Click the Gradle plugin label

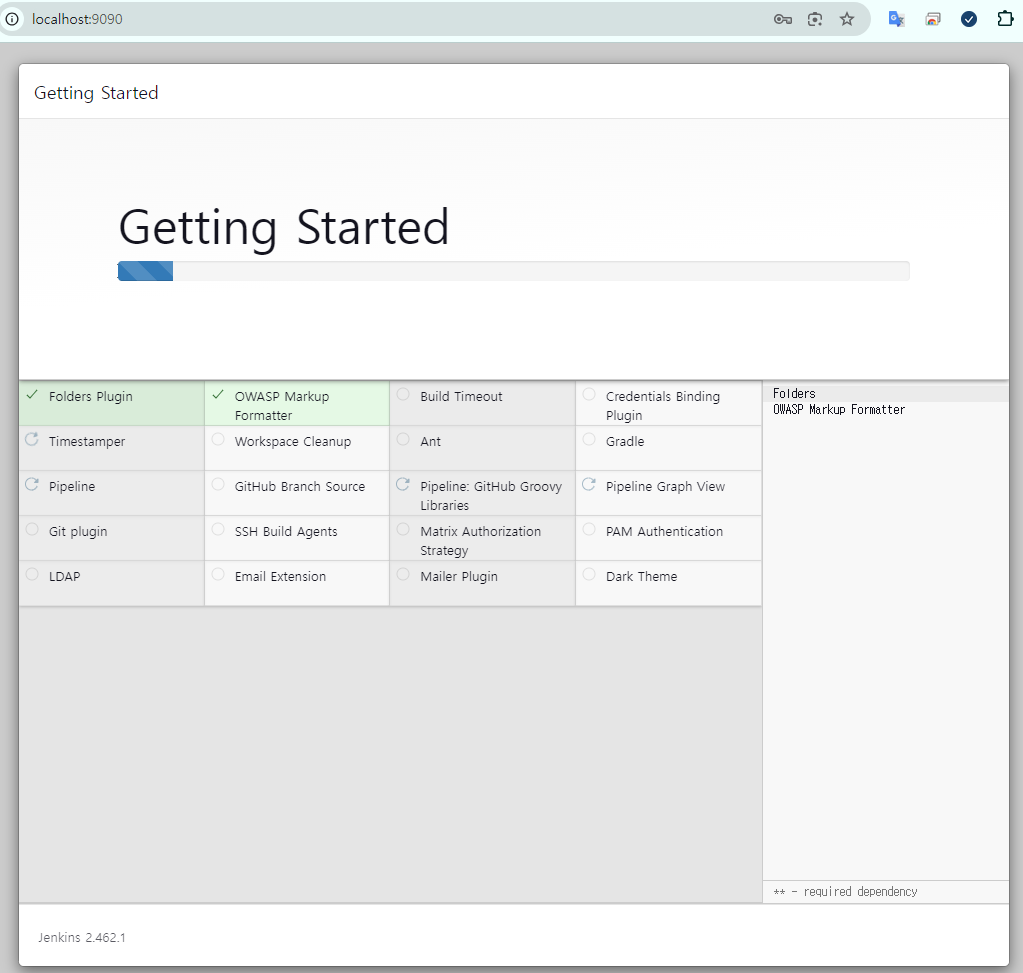625,442
